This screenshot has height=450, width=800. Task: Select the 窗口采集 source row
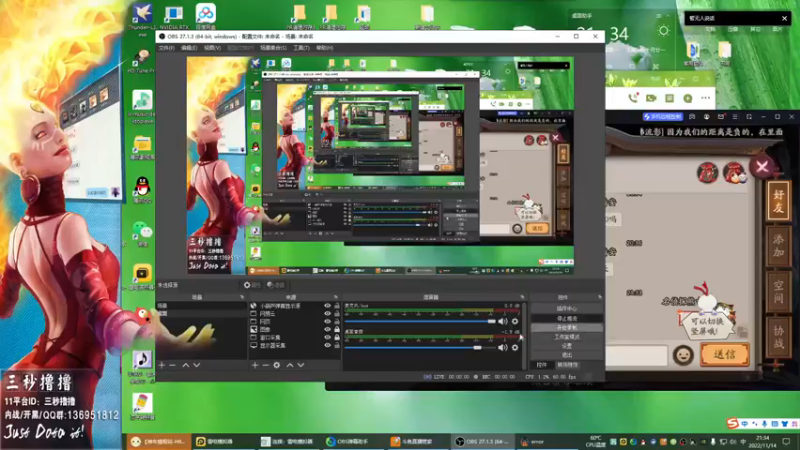pyautogui.click(x=294, y=337)
